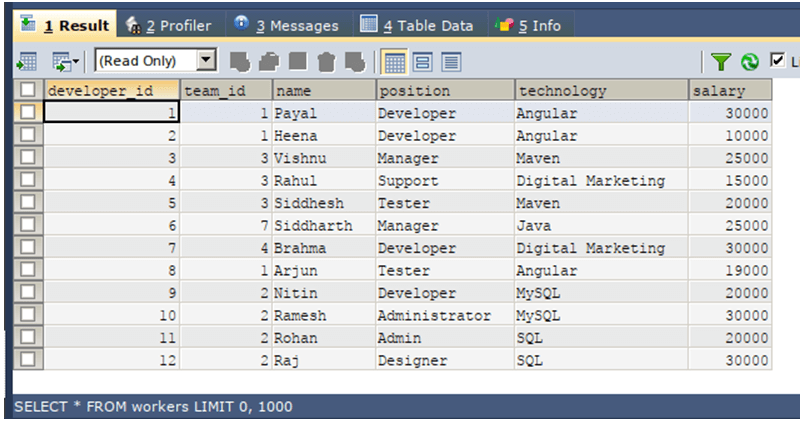Select the position cell 'Designer'
Screen dimensions: 807x421
click(x=446, y=360)
